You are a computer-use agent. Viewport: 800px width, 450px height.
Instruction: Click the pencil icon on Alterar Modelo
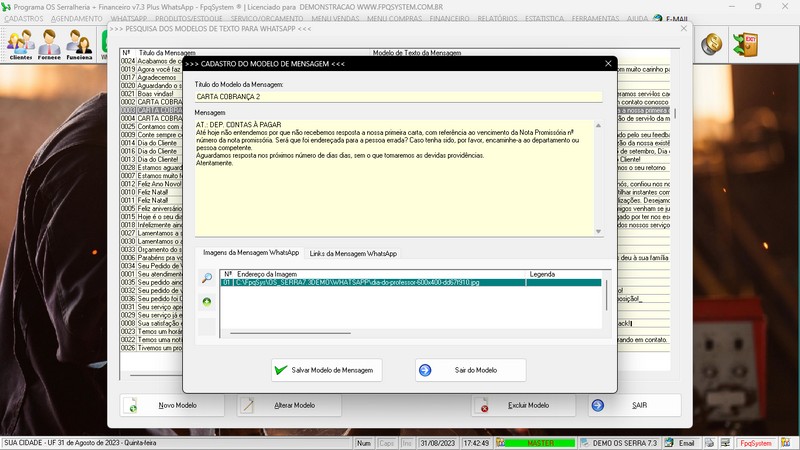click(x=247, y=405)
